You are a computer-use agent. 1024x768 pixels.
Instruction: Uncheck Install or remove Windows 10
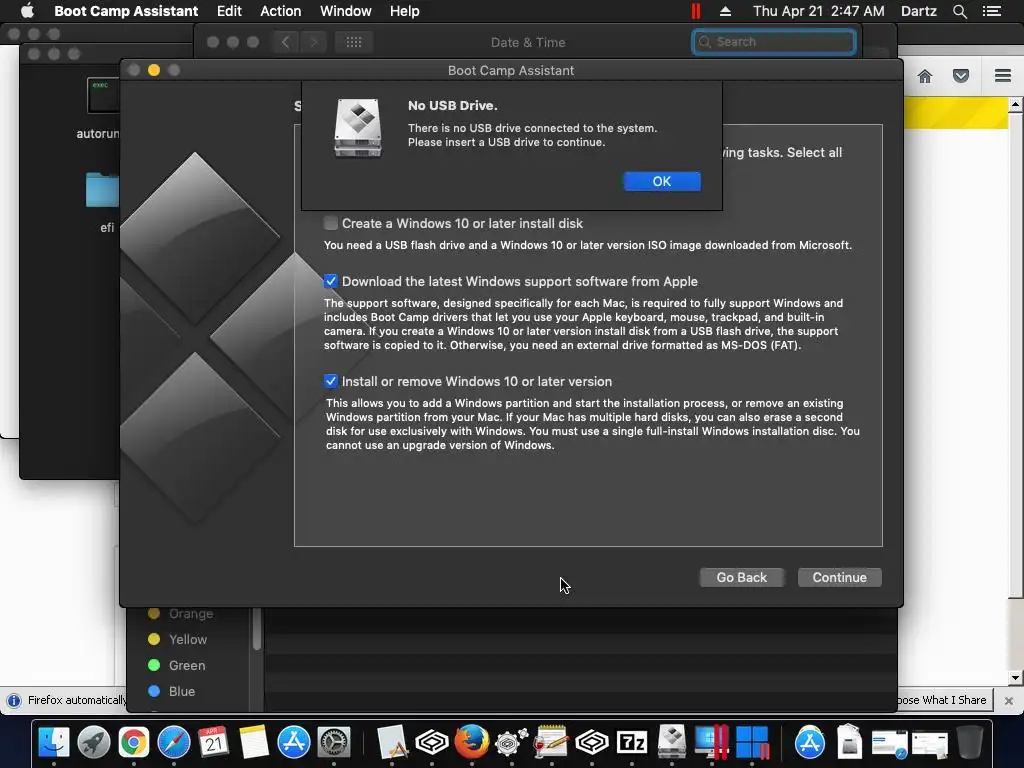click(330, 381)
